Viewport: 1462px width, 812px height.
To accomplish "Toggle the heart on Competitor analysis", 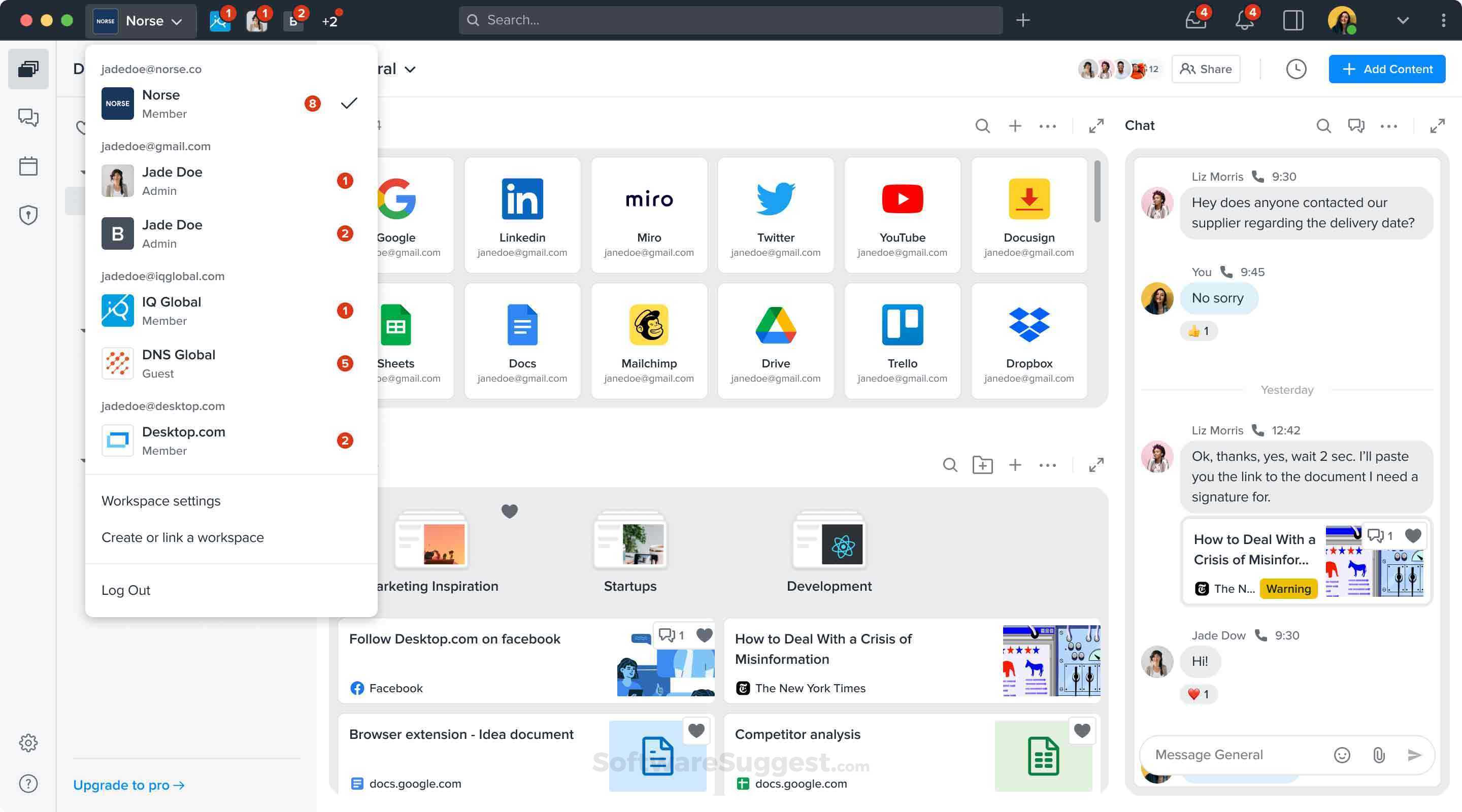I will [1082, 731].
